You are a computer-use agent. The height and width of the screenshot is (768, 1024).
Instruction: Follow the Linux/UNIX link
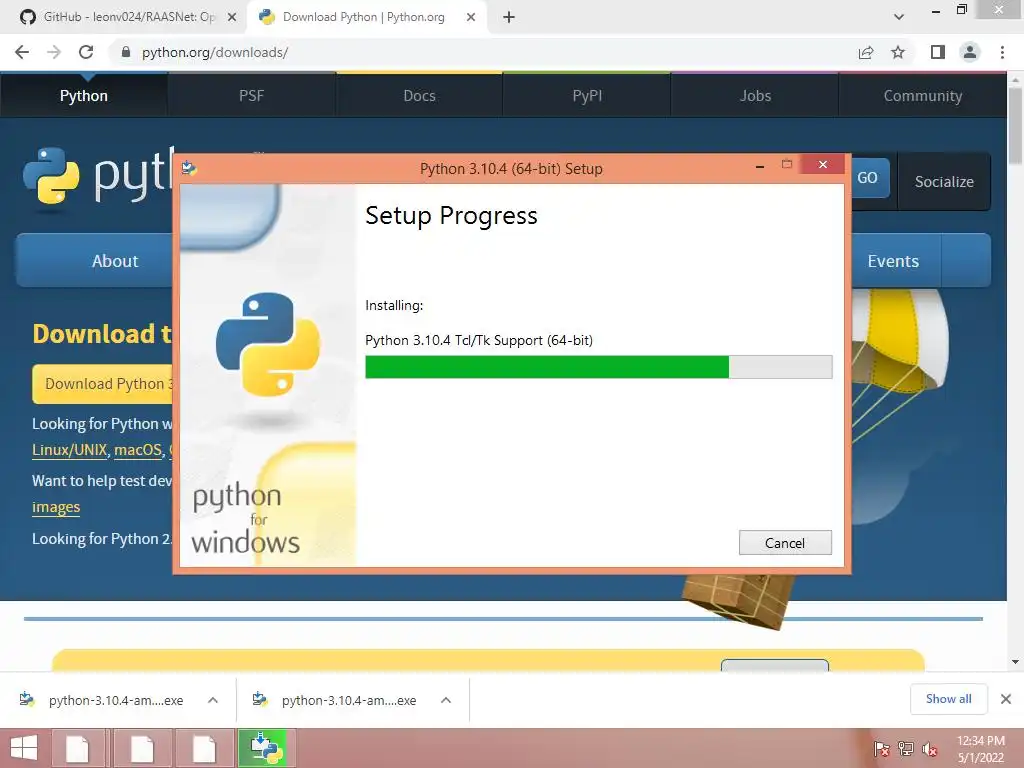click(69, 450)
